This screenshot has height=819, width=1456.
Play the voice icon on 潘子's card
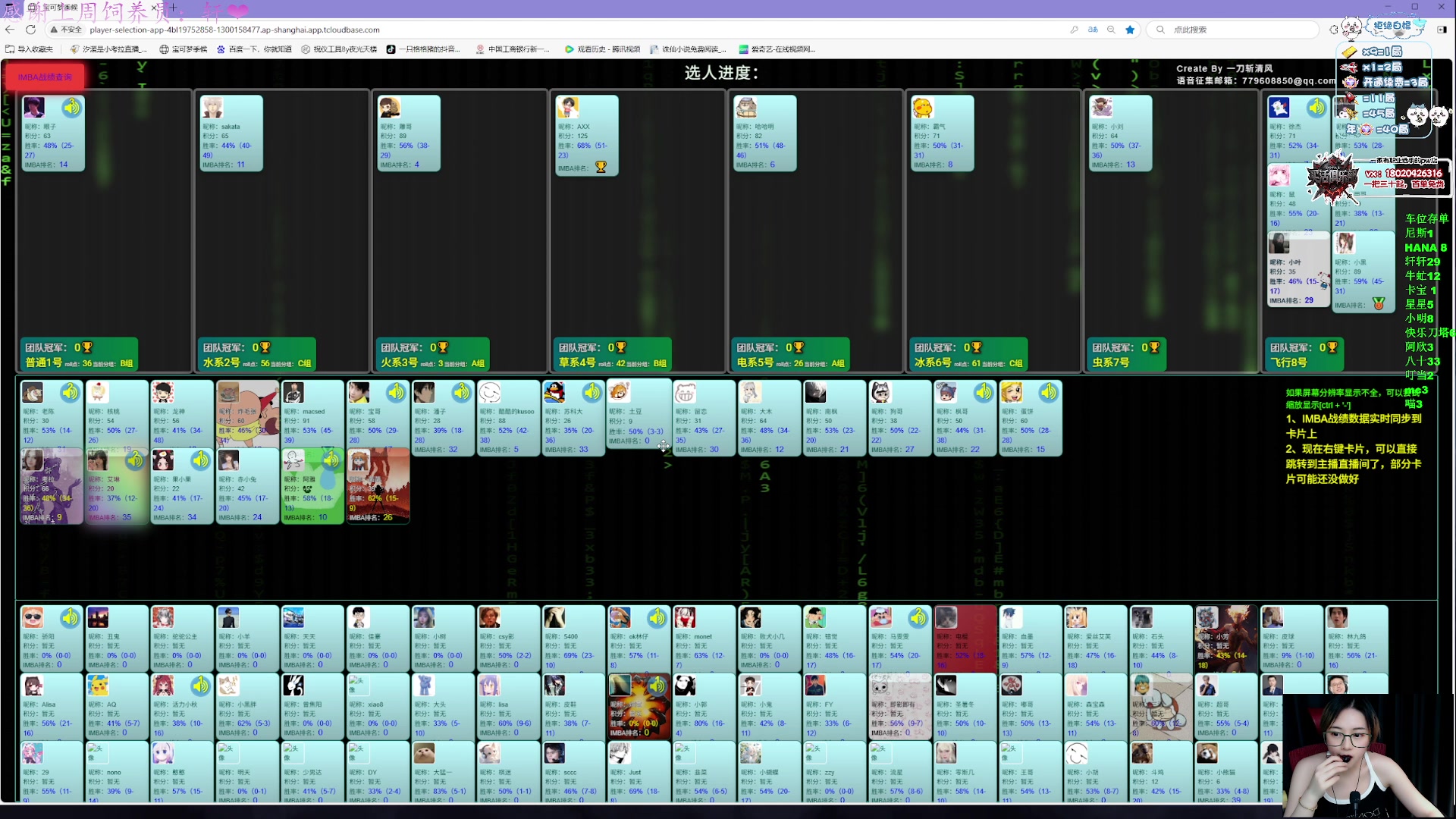[x=462, y=392]
